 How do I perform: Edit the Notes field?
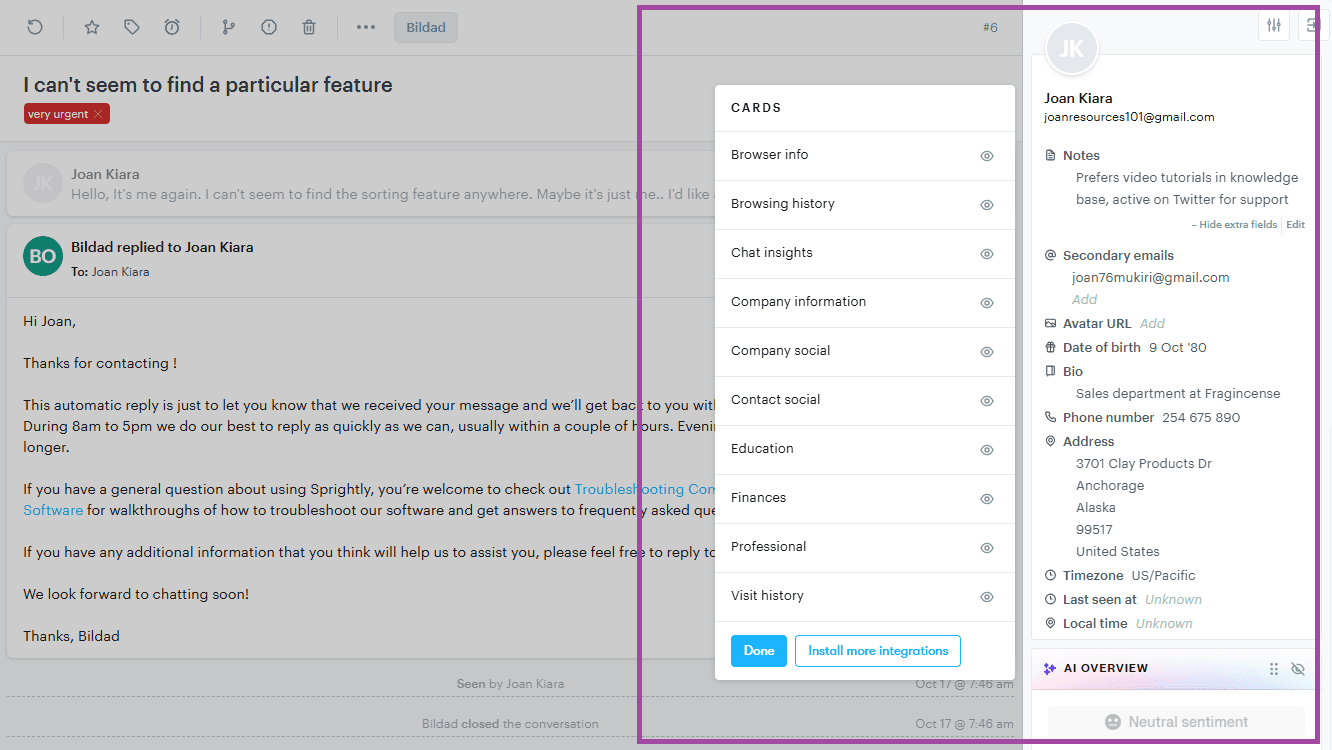pos(1295,224)
